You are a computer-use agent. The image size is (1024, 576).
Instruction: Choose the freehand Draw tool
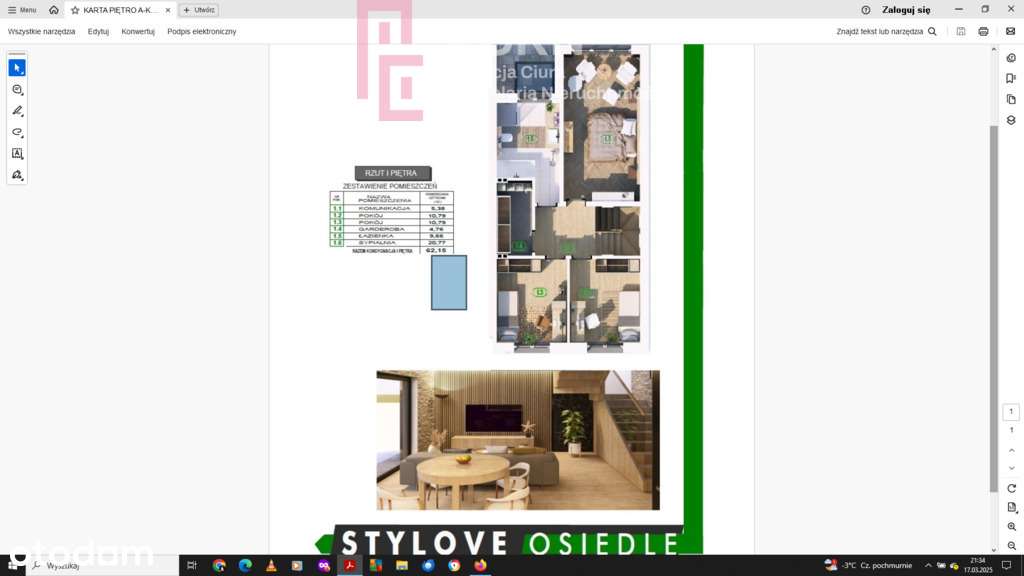tap(17, 133)
